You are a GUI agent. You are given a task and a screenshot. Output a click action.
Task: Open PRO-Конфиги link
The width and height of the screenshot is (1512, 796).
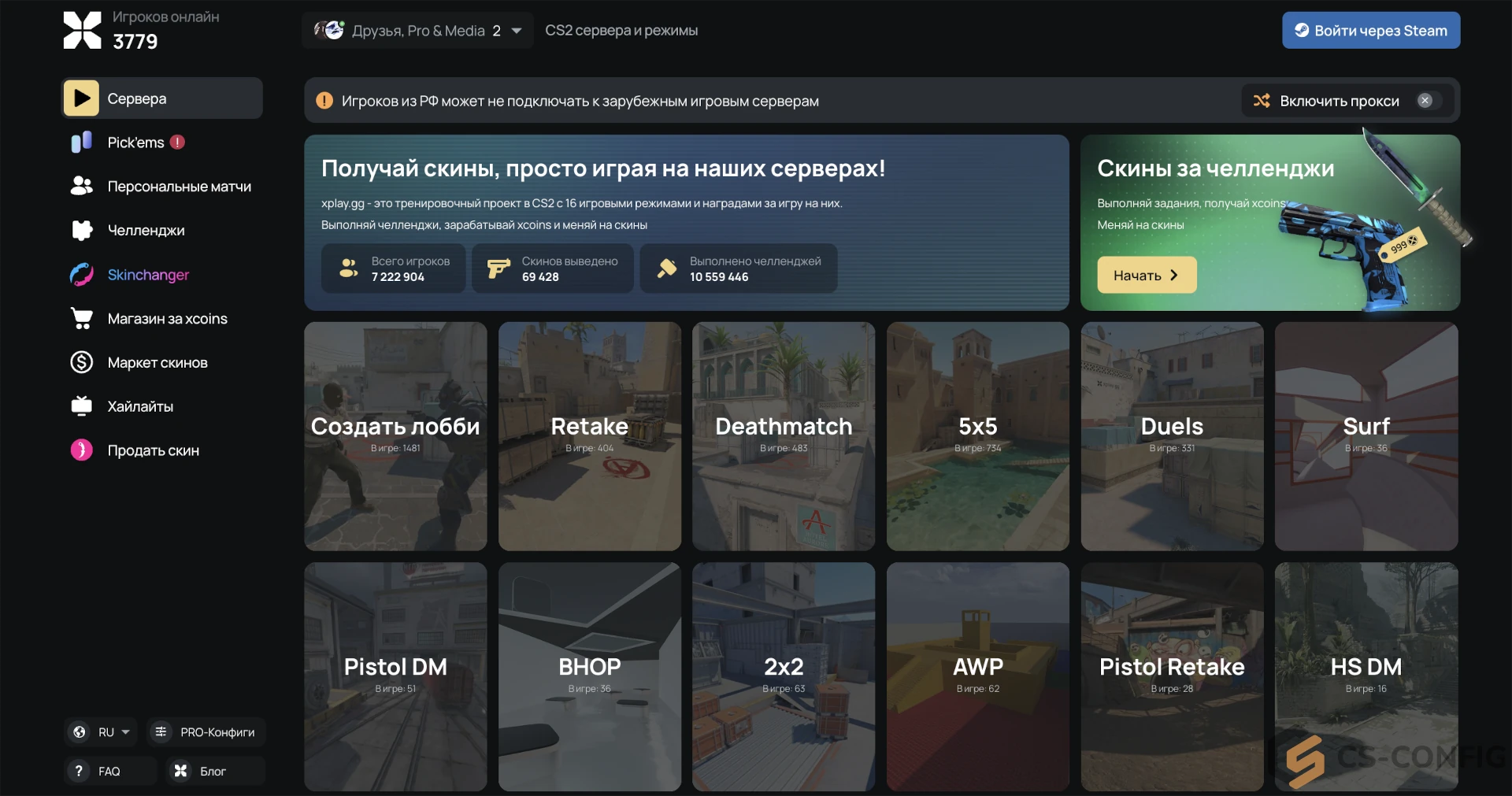[206, 732]
